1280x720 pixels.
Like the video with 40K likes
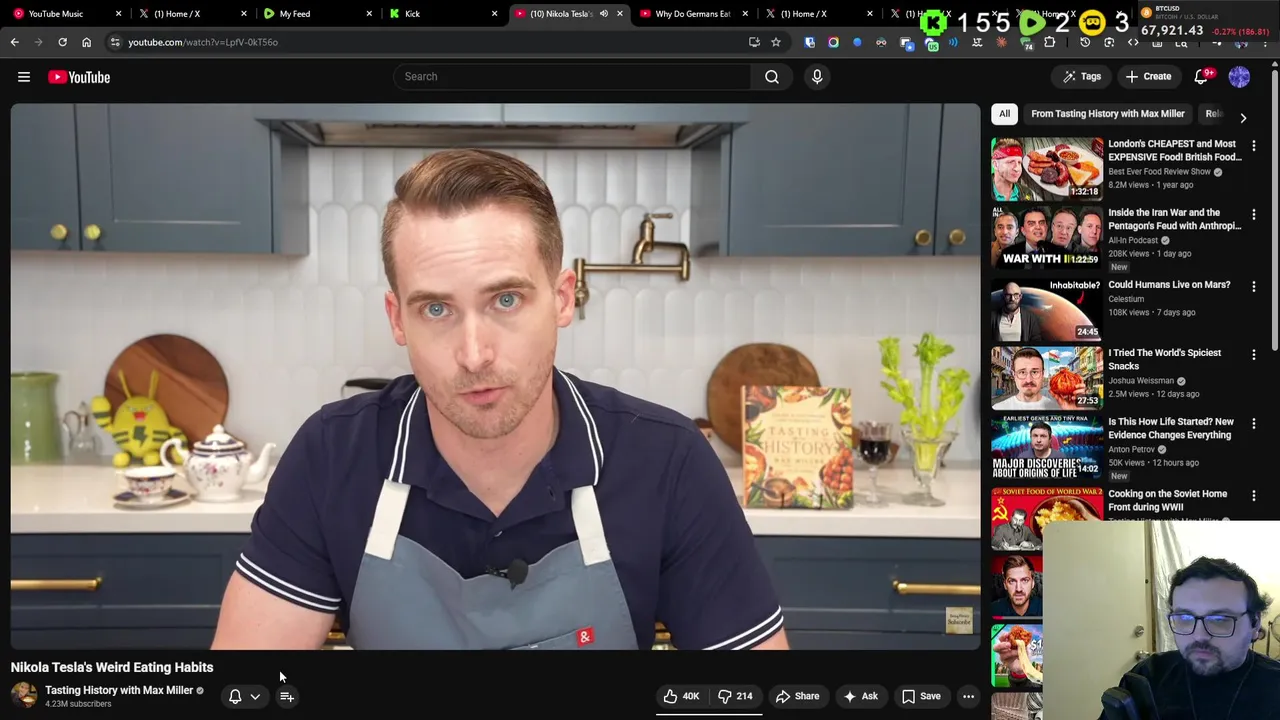click(681, 696)
